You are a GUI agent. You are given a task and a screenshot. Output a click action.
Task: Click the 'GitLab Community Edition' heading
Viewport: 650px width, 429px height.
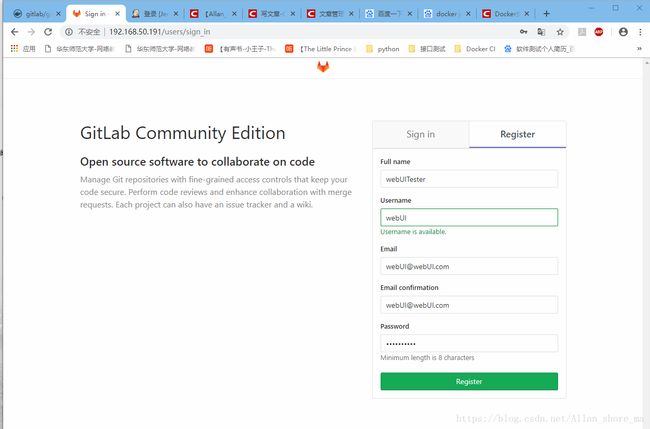point(183,133)
